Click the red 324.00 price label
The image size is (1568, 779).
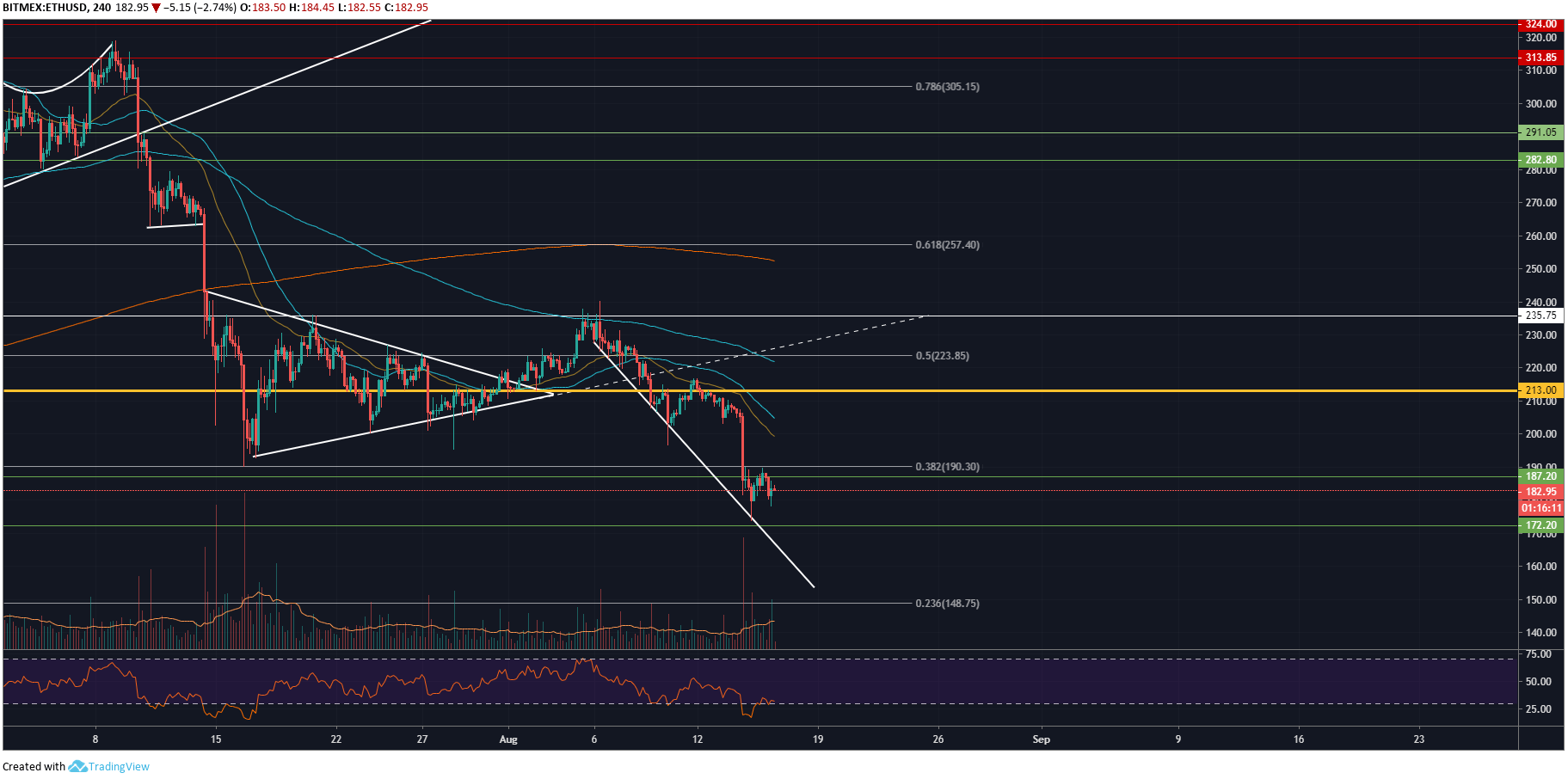click(1540, 24)
